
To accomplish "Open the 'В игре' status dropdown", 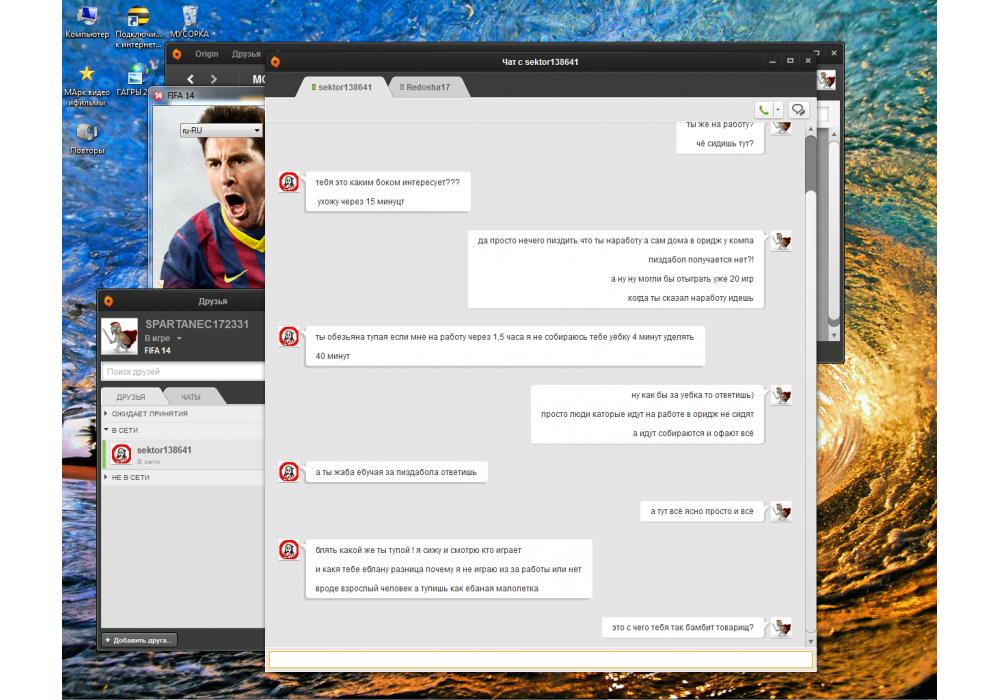I will (x=164, y=339).
